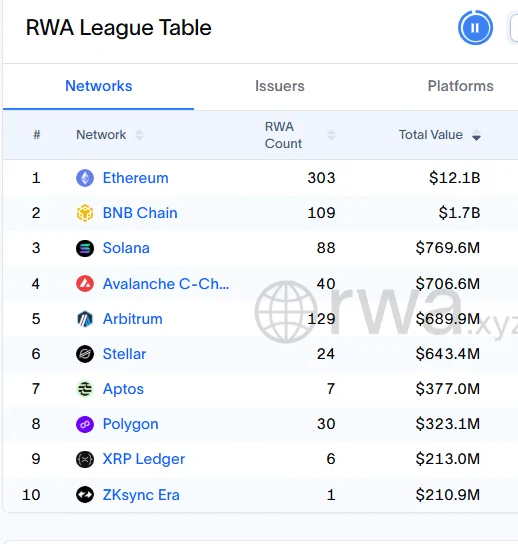Click the XRP Ledger logo icon

coord(85,459)
